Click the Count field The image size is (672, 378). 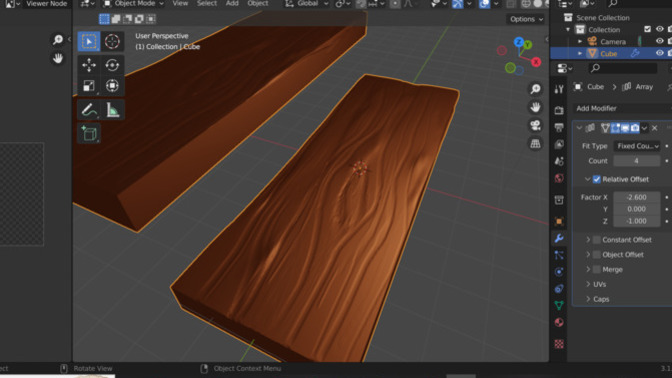click(637, 161)
